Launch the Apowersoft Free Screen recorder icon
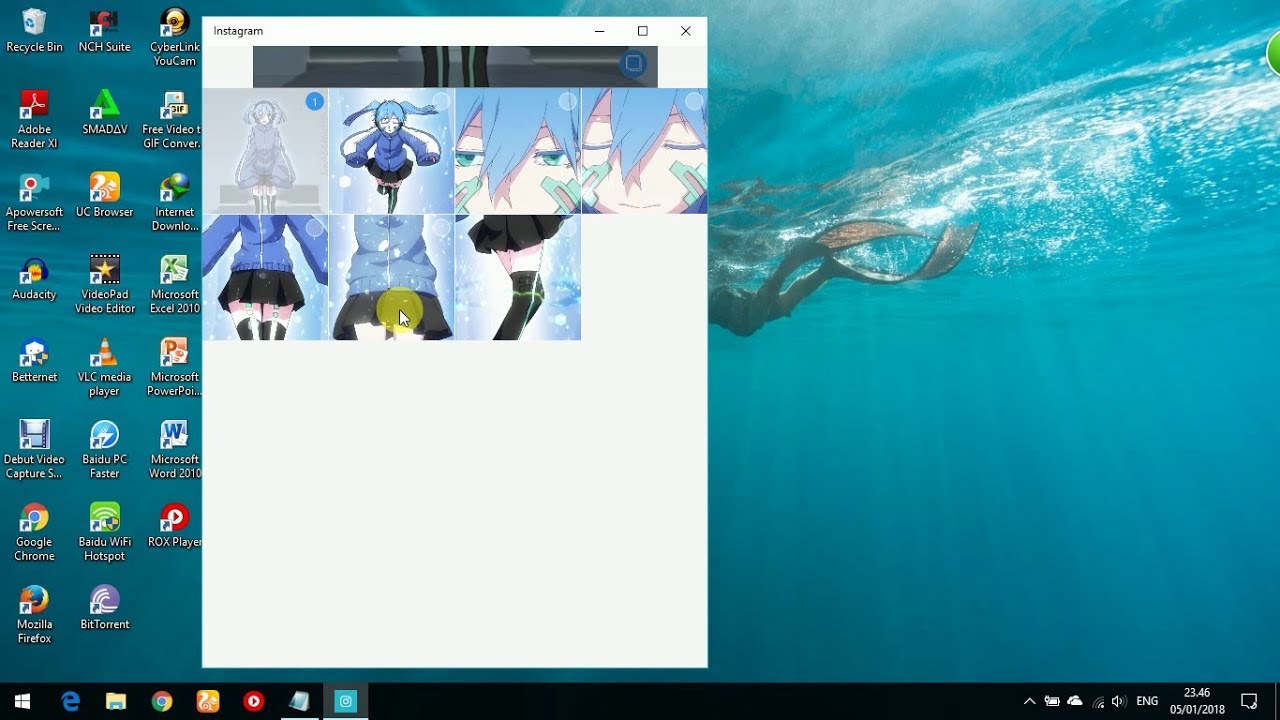This screenshot has width=1280, height=720. coord(34,202)
